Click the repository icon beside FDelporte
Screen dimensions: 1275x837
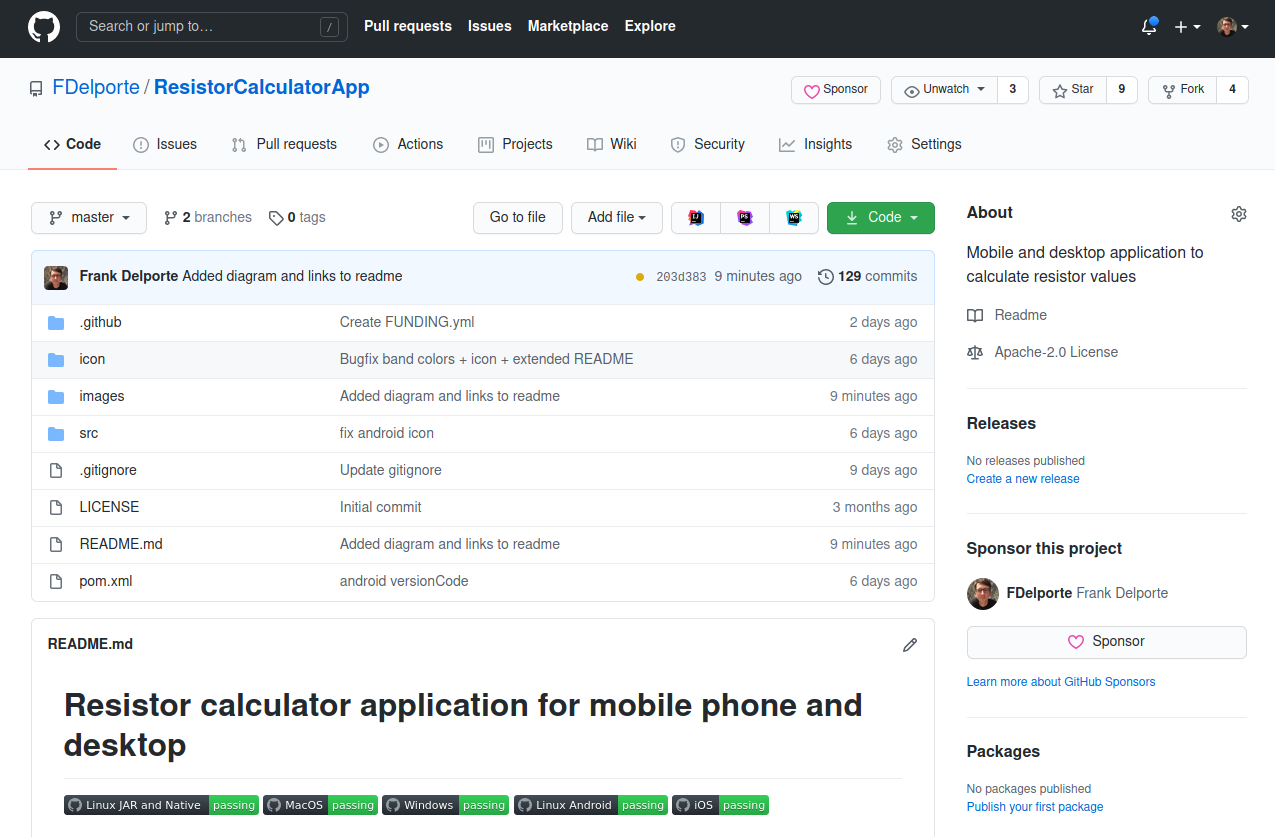(36, 88)
